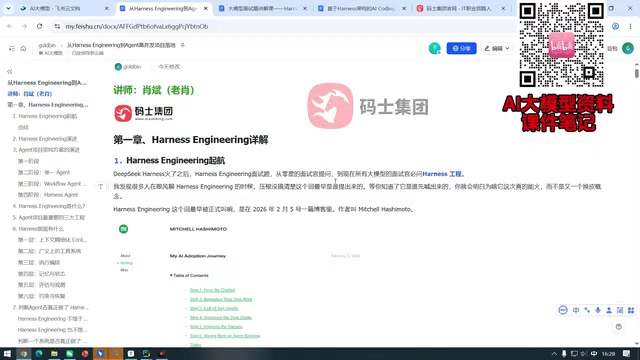Open Windows Start menu
640x360 pixels.
[x=7, y=353]
